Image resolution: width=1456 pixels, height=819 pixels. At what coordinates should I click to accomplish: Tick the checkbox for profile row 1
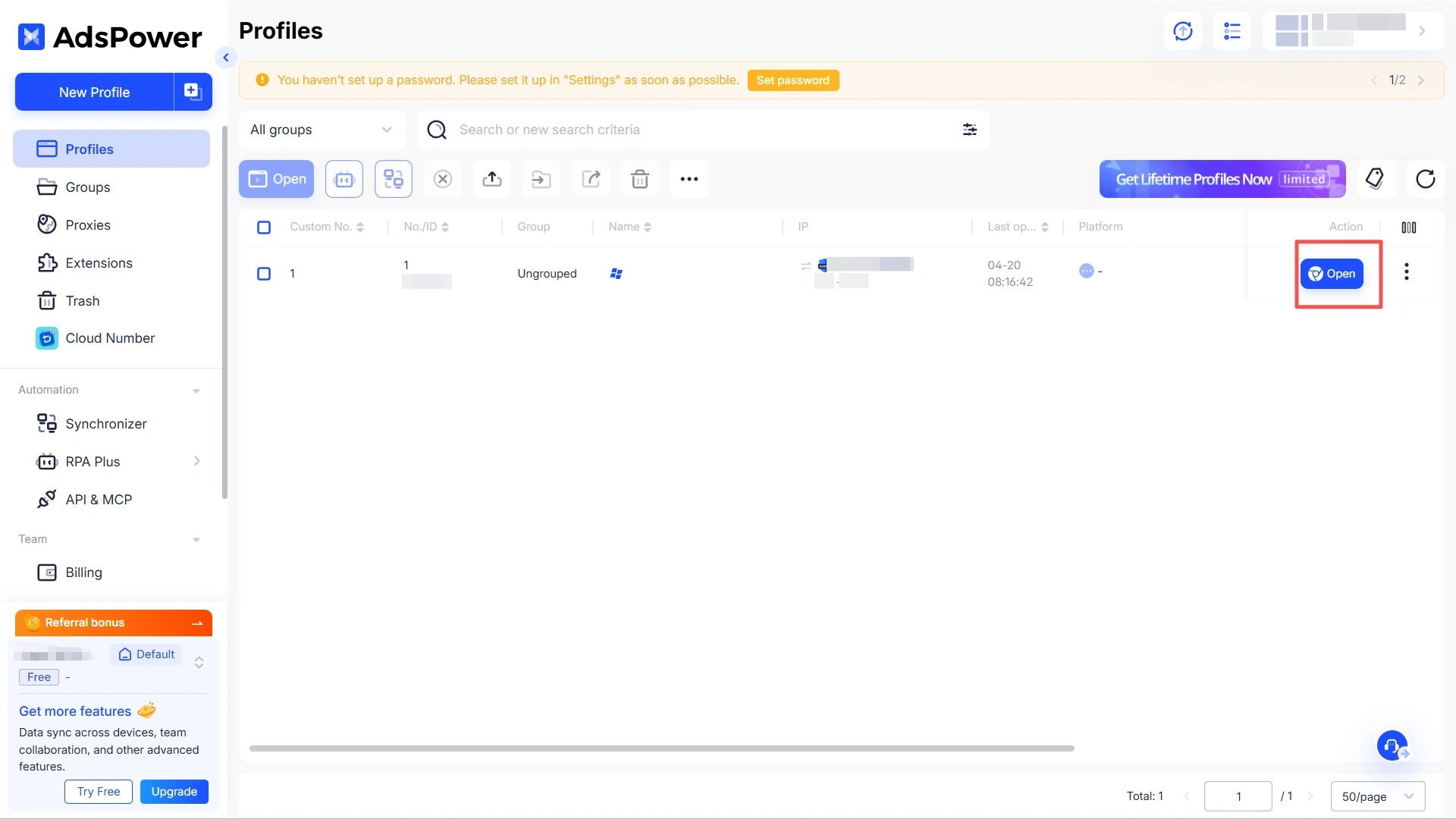[x=264, y=274]
